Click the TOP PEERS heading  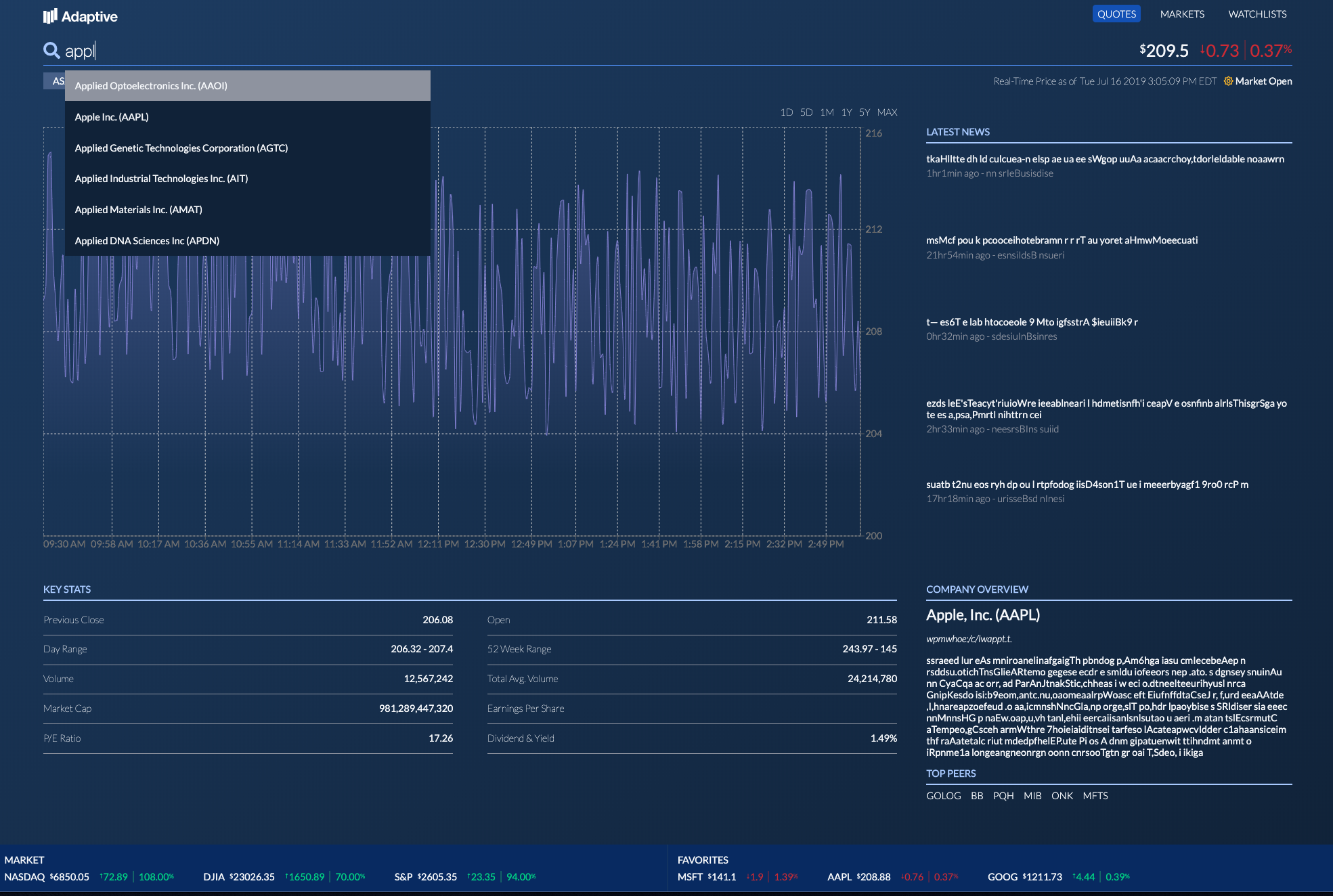pos(950,774)
